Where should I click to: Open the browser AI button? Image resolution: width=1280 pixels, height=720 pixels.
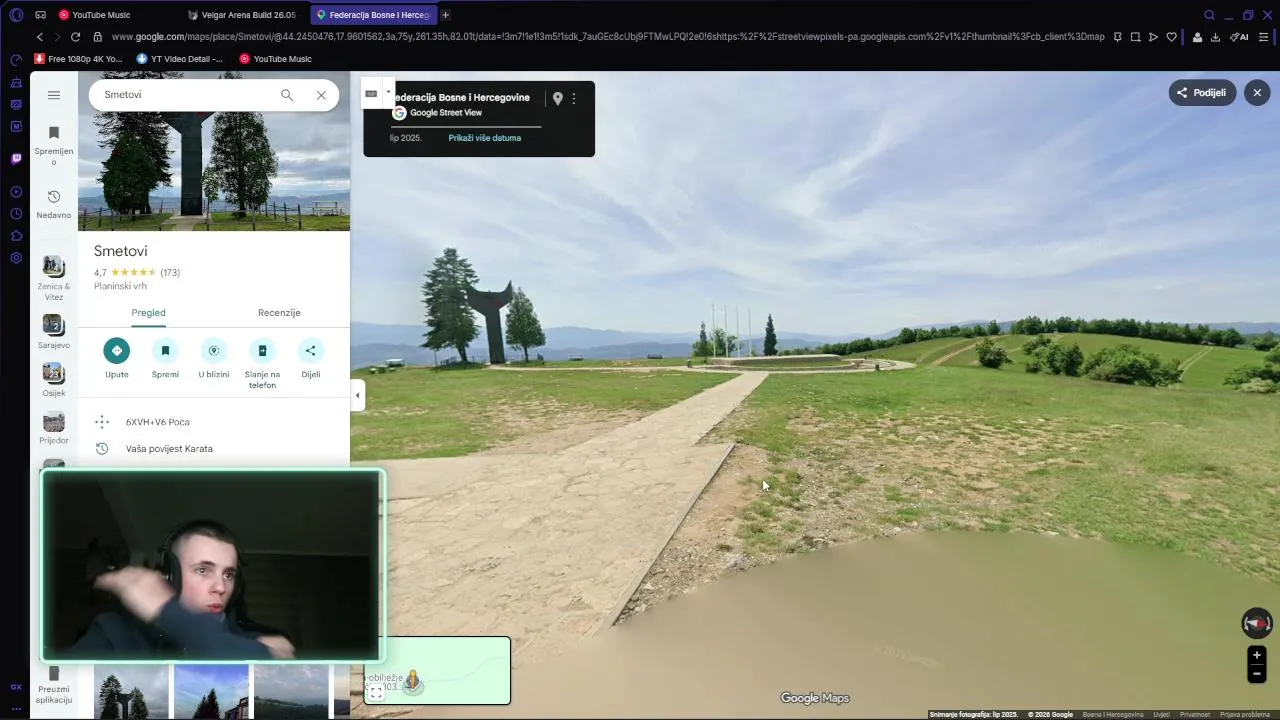(1239, 37)
